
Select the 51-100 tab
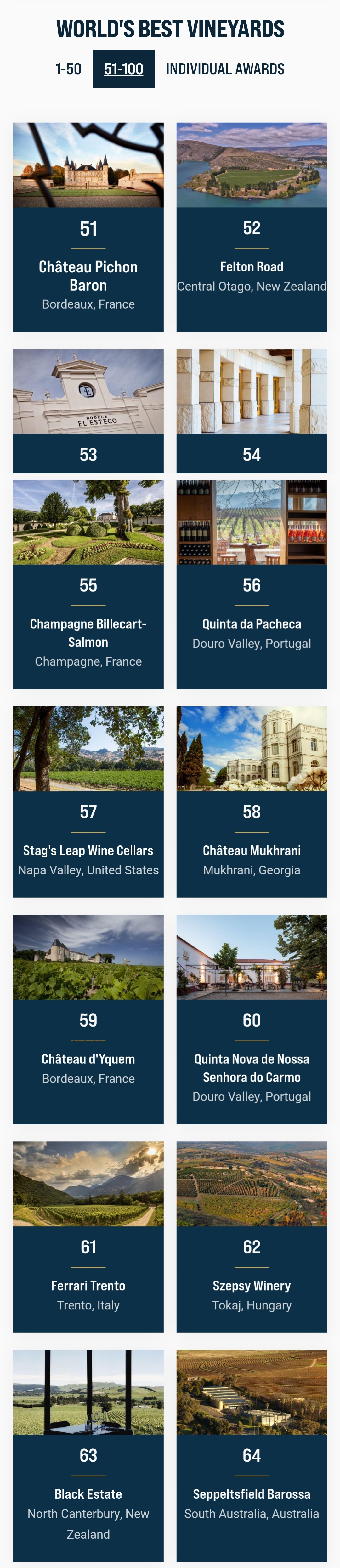(124, 69)
